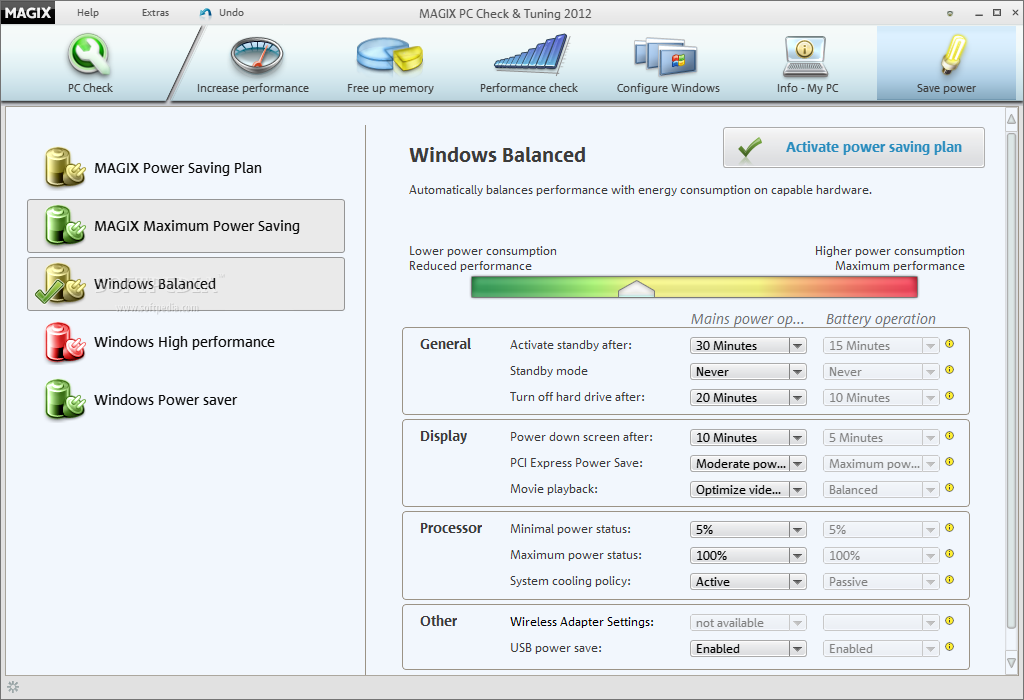Click info icon for Movie playback

(950, 488)
